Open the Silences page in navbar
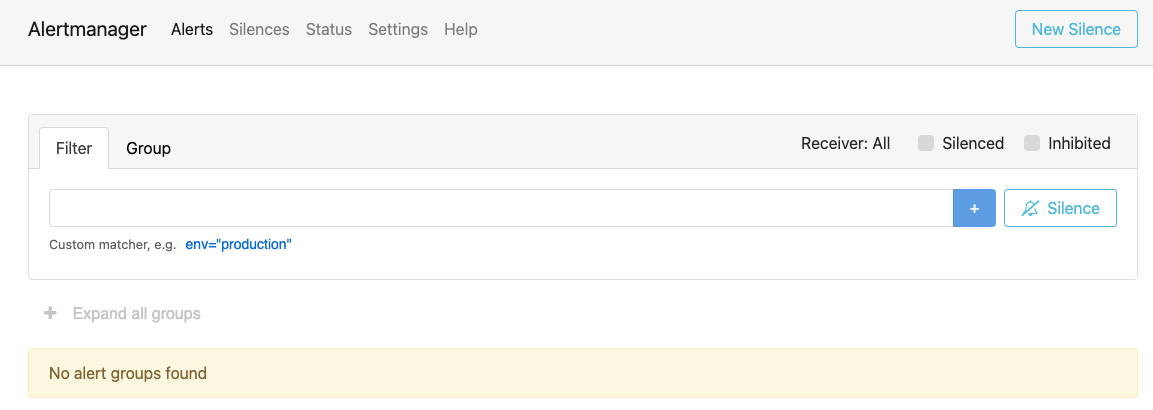The image size is (1153, 410). pyautogui.click(x=259, y=29)
